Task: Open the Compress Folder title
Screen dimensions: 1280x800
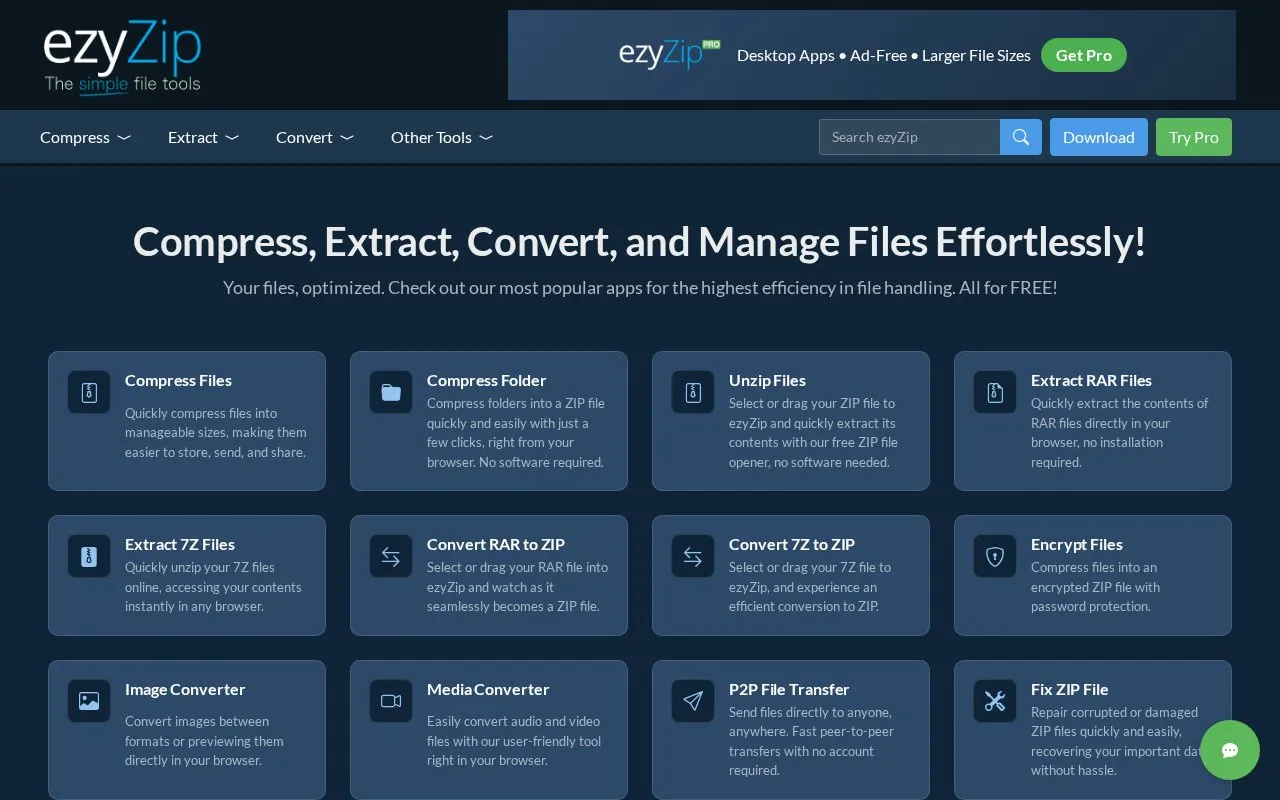Action: [x=486, y=380]
